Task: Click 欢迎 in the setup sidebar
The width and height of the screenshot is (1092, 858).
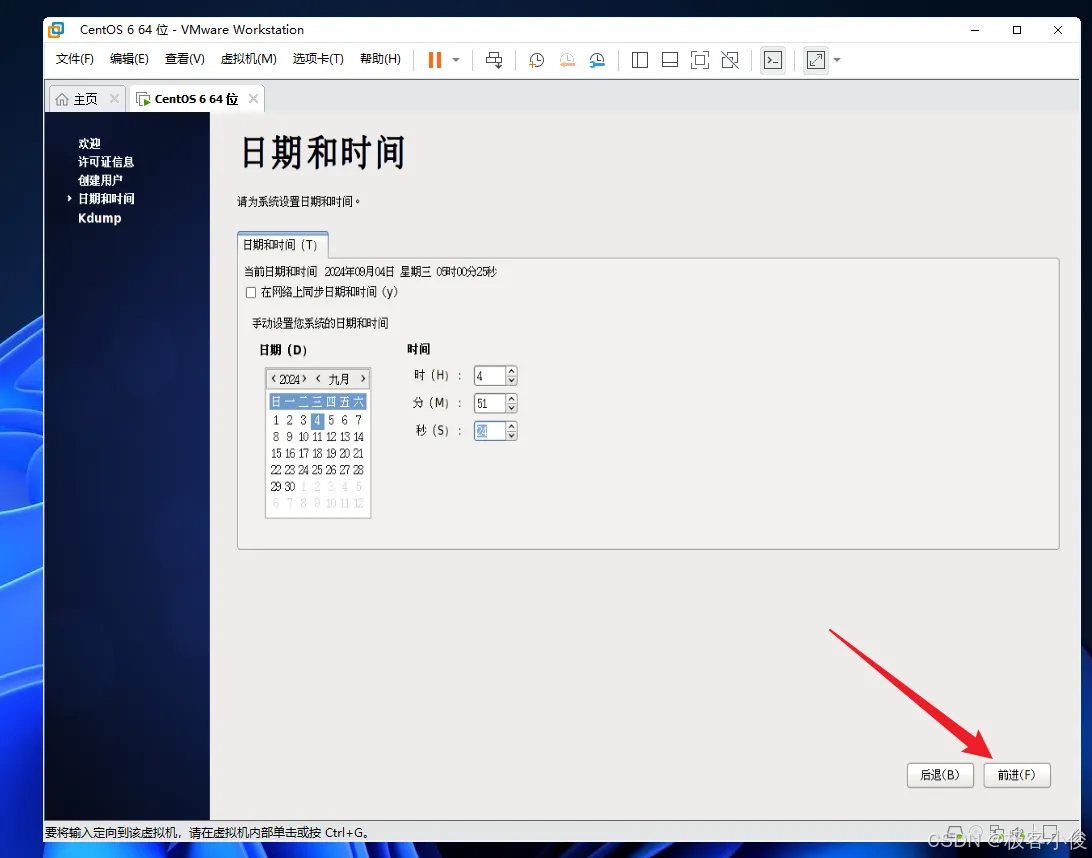Action: point(89,143)
